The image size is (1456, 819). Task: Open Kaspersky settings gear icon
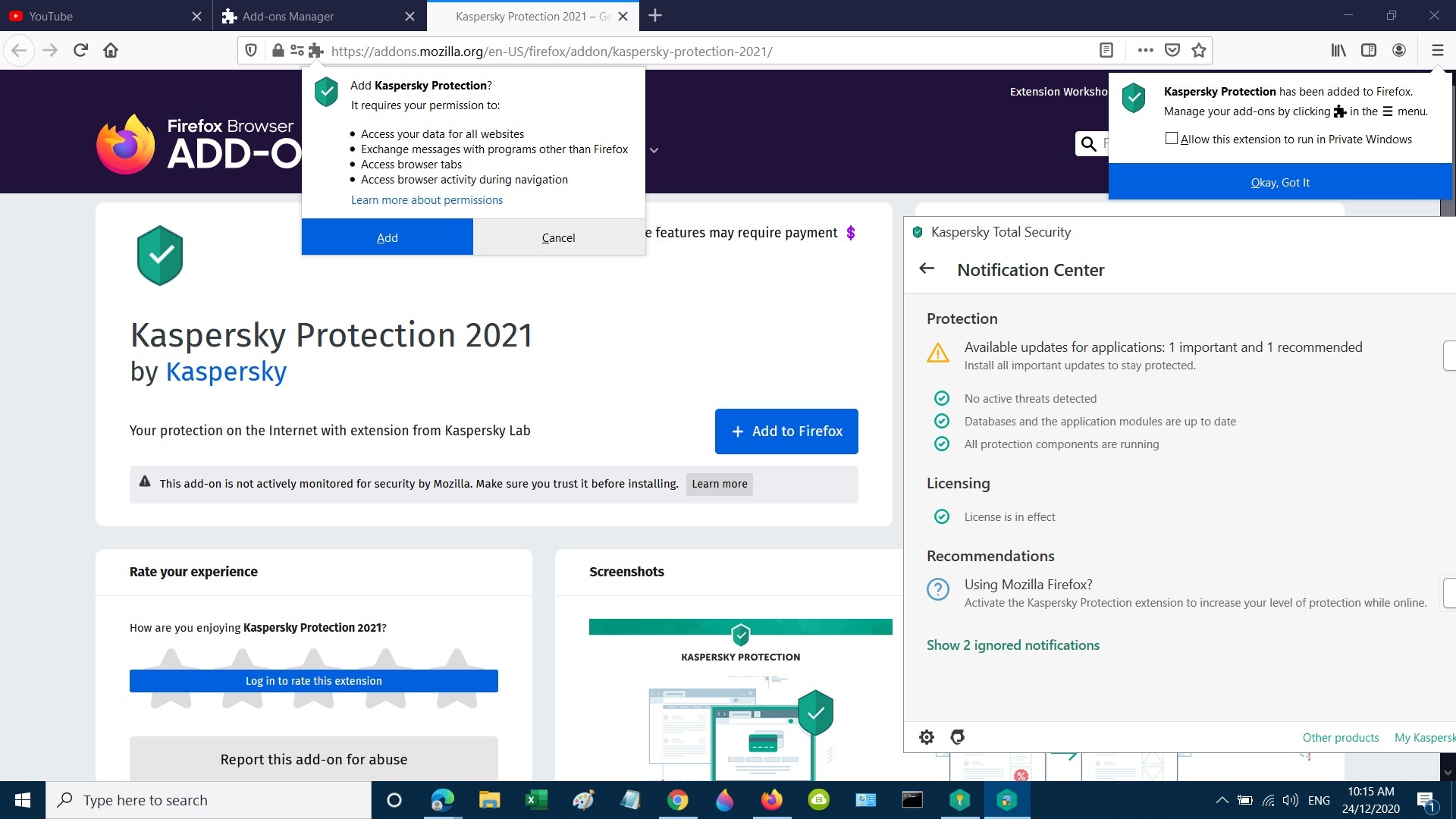pyautogui.click(x=927, y=737)
